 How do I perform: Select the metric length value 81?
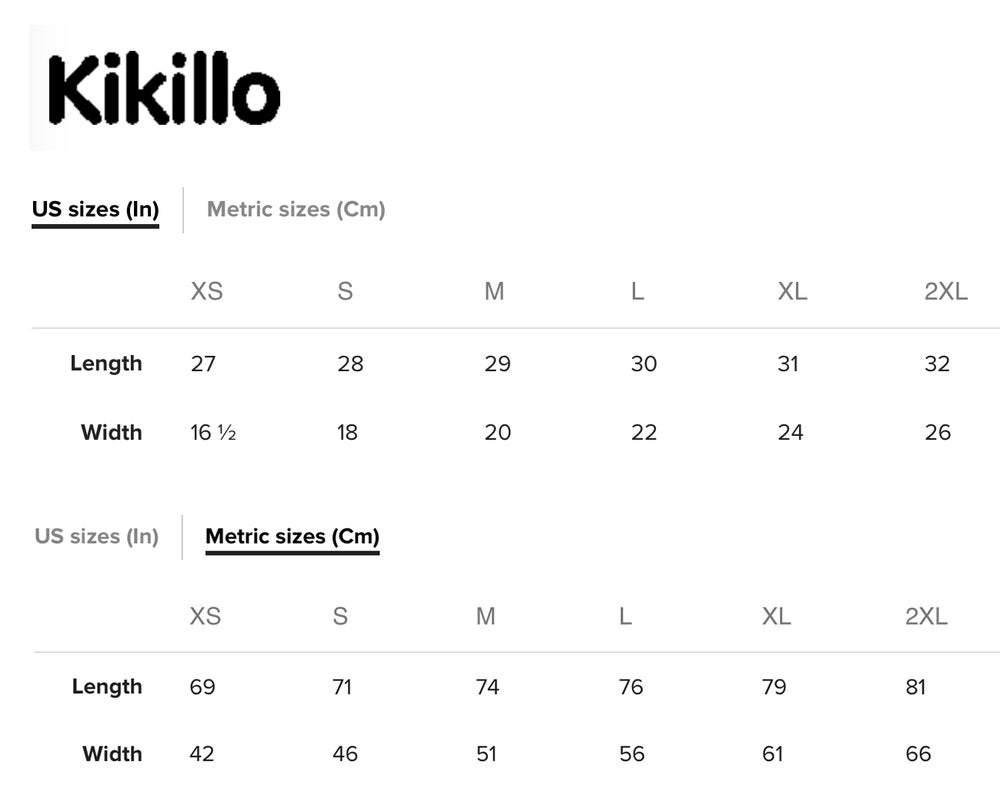(x=915, y=687)
